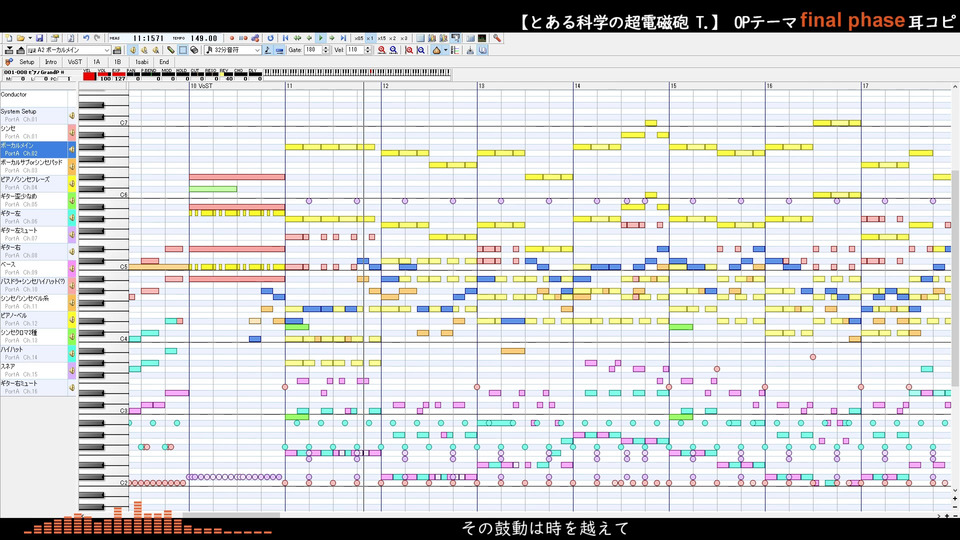The image size is (960, 540).
Task: Create a new file from the toolbar
Action: pyautogui.click(x=9, y=38)
